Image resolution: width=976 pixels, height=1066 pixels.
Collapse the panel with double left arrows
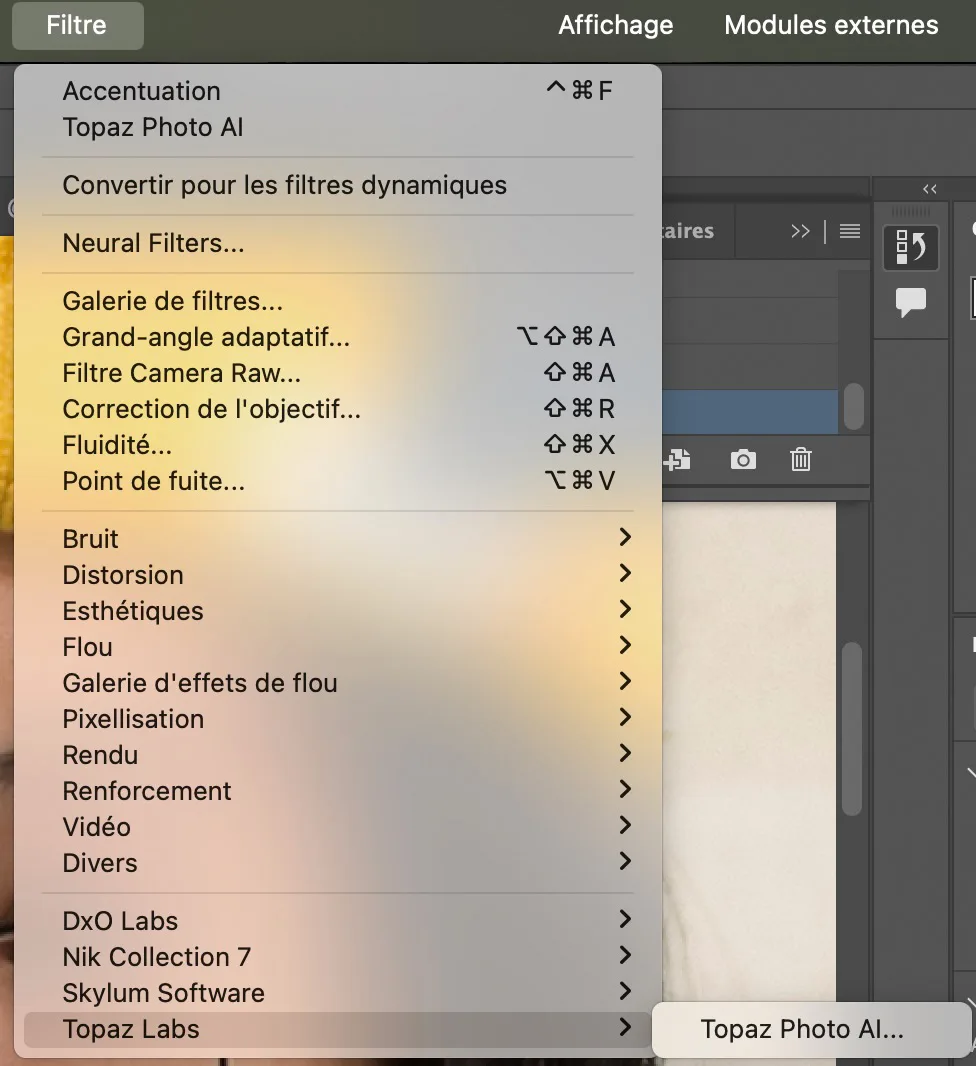tap(930, 189)
